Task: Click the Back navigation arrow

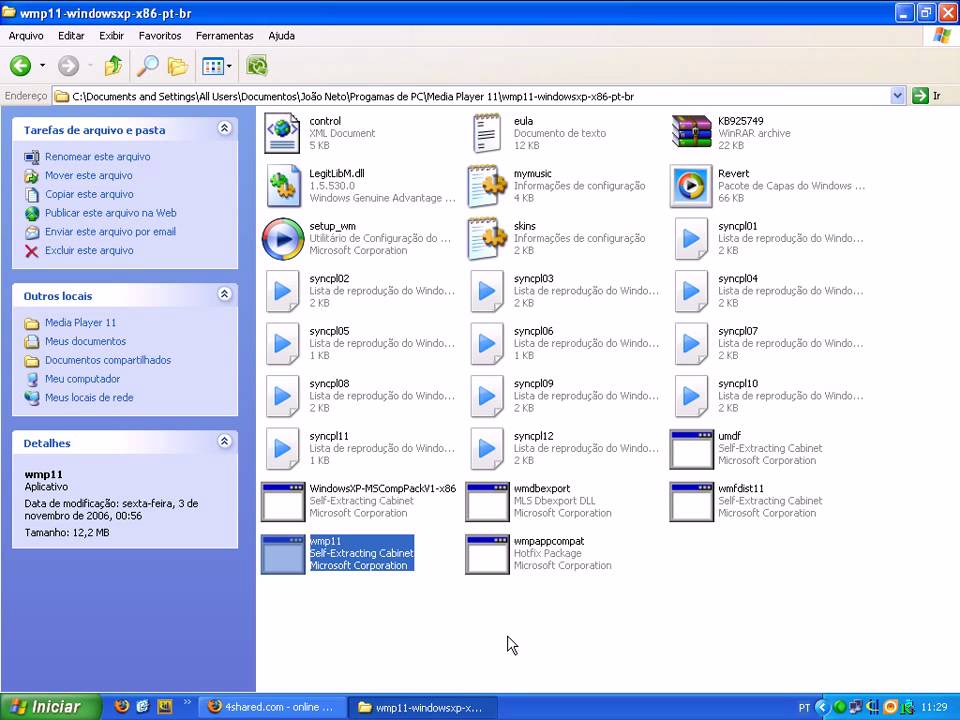Action: coord(20,66)
